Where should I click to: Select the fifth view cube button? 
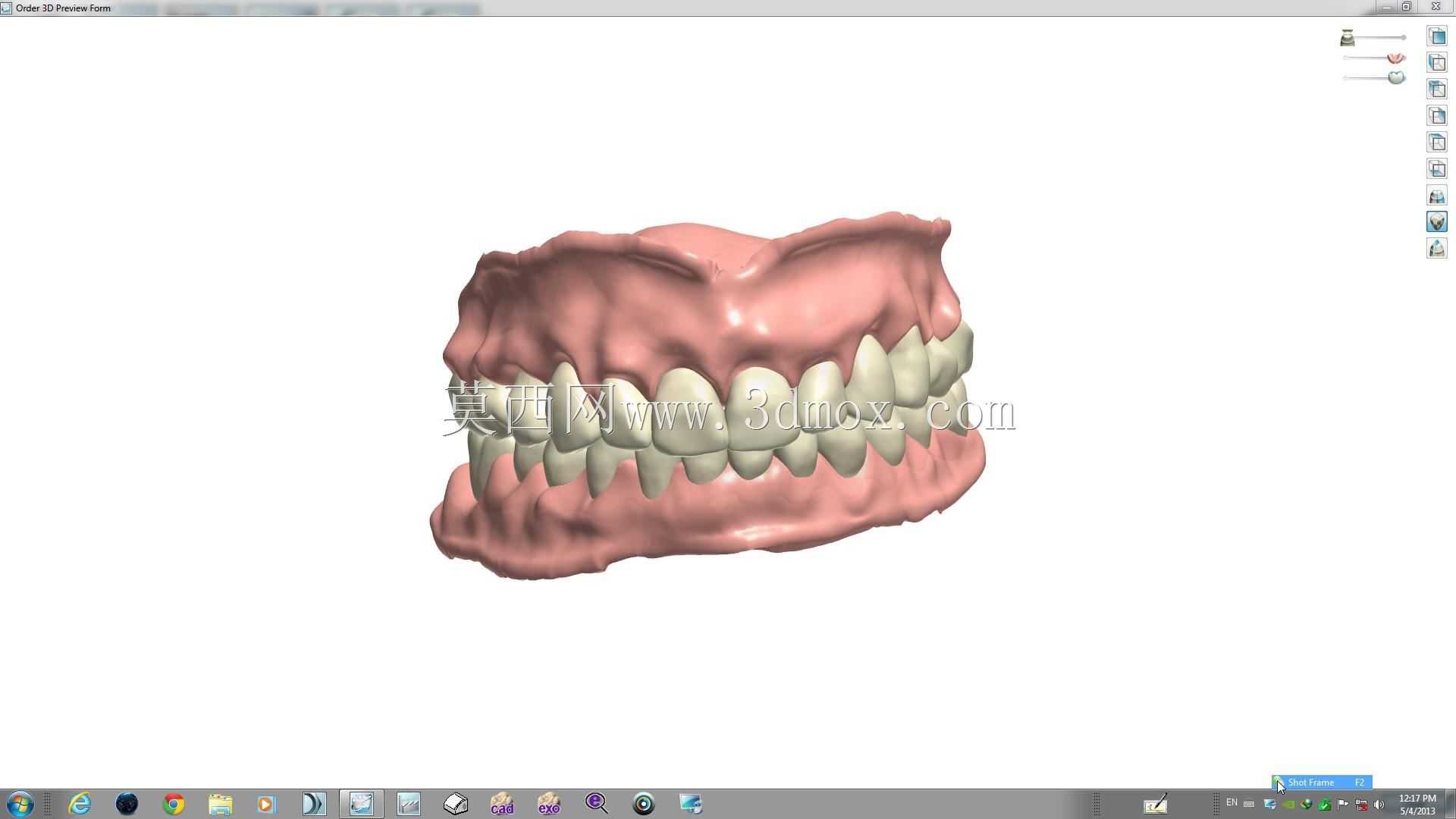(x=1436, y=142)
